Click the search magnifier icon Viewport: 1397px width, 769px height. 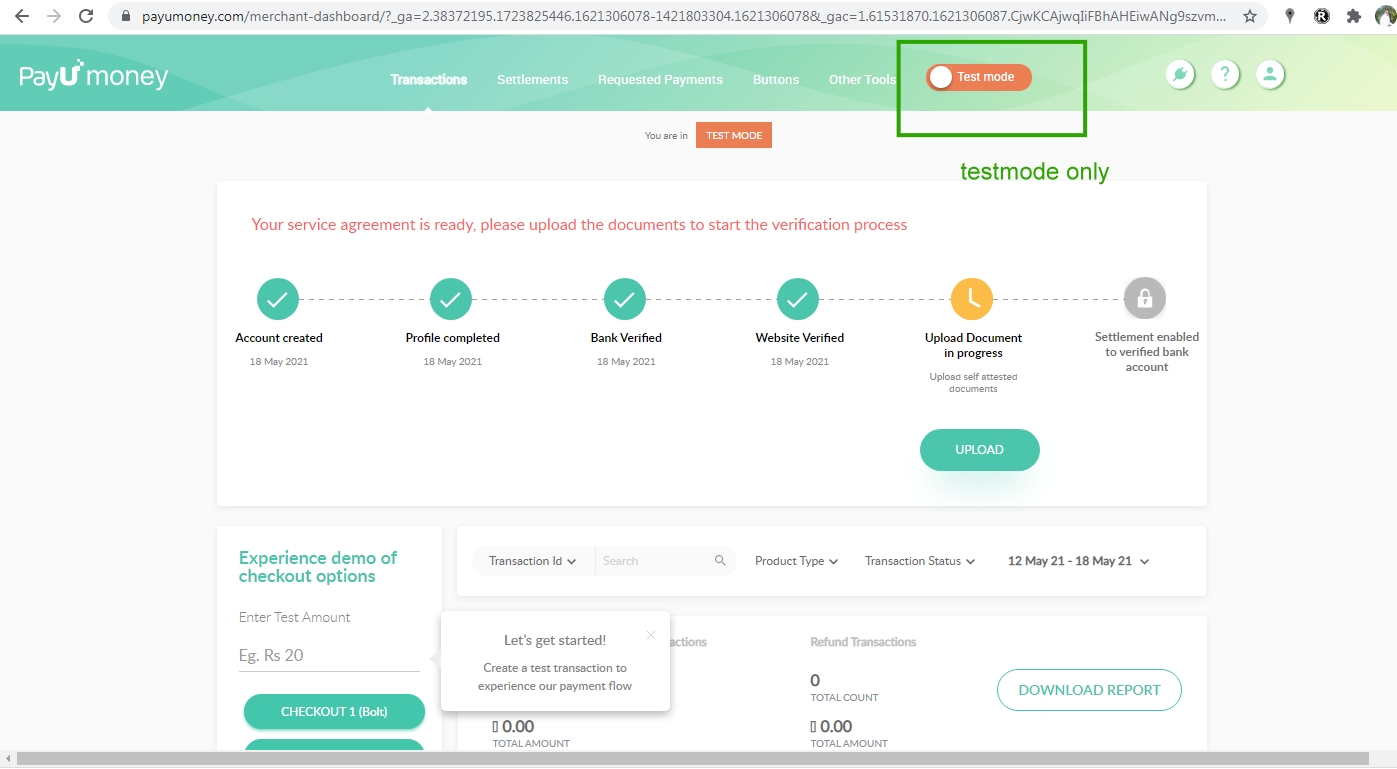click(x=720, y=561)
